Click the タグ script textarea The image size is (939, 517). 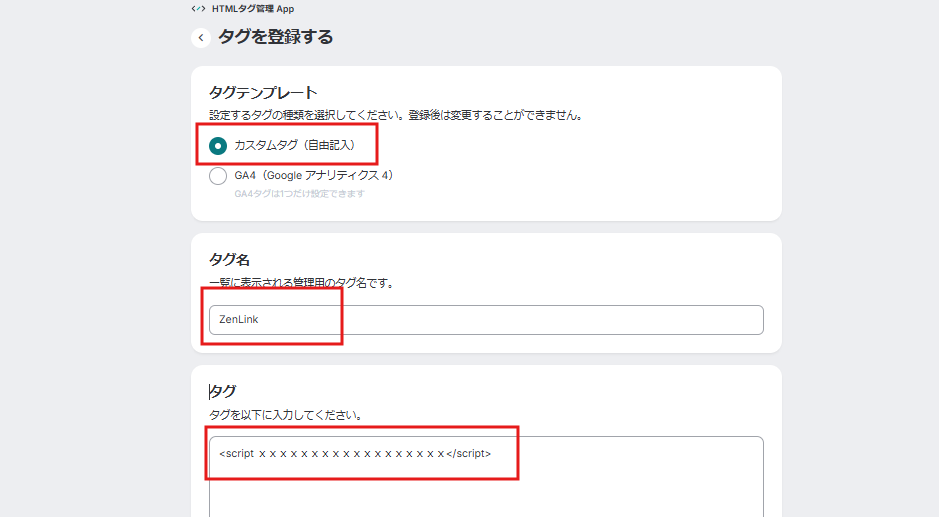coord(486,477)
